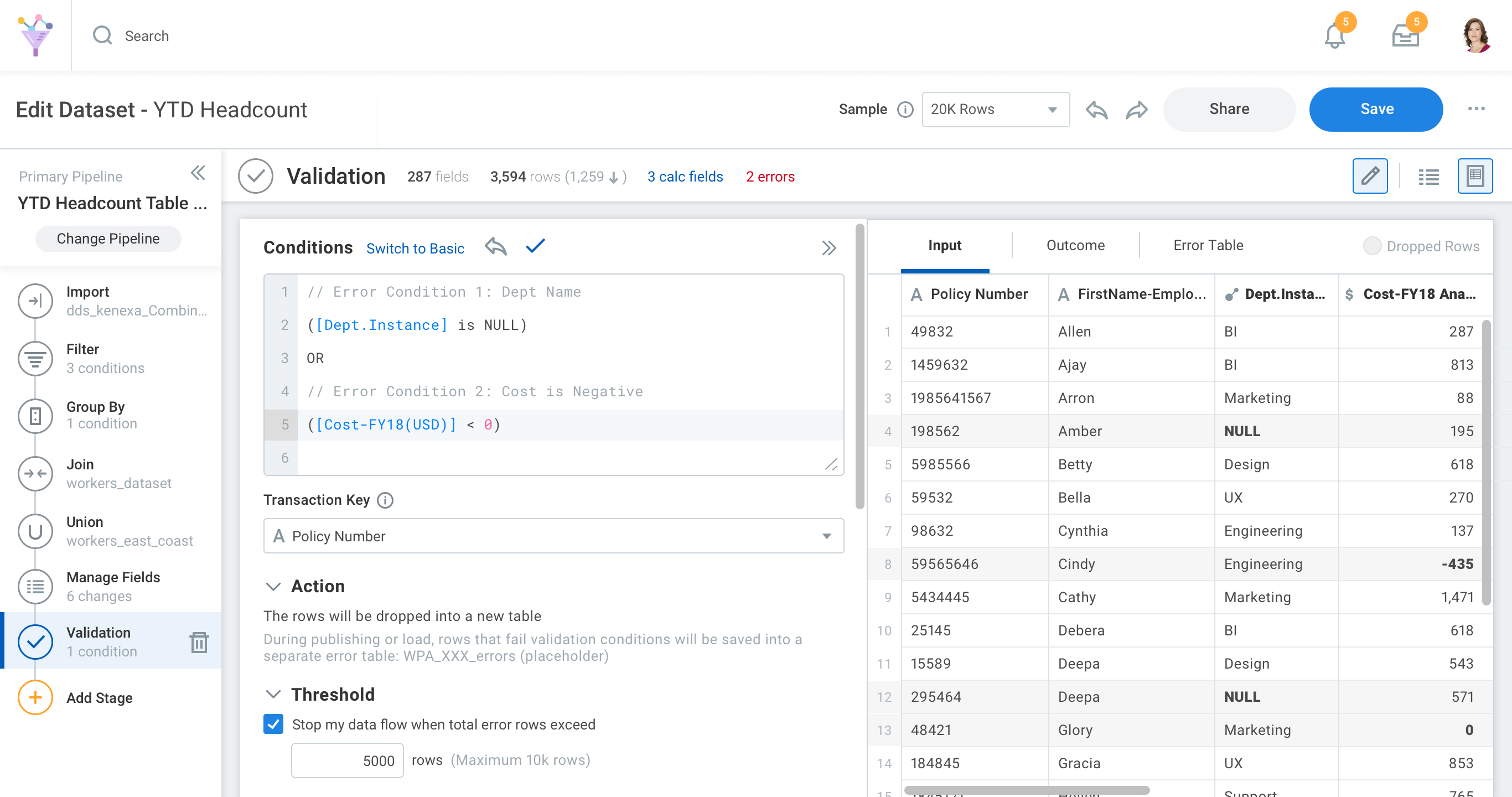Apply conditions with the checkmark icon

pyautogui.click(x=535, y=246)
